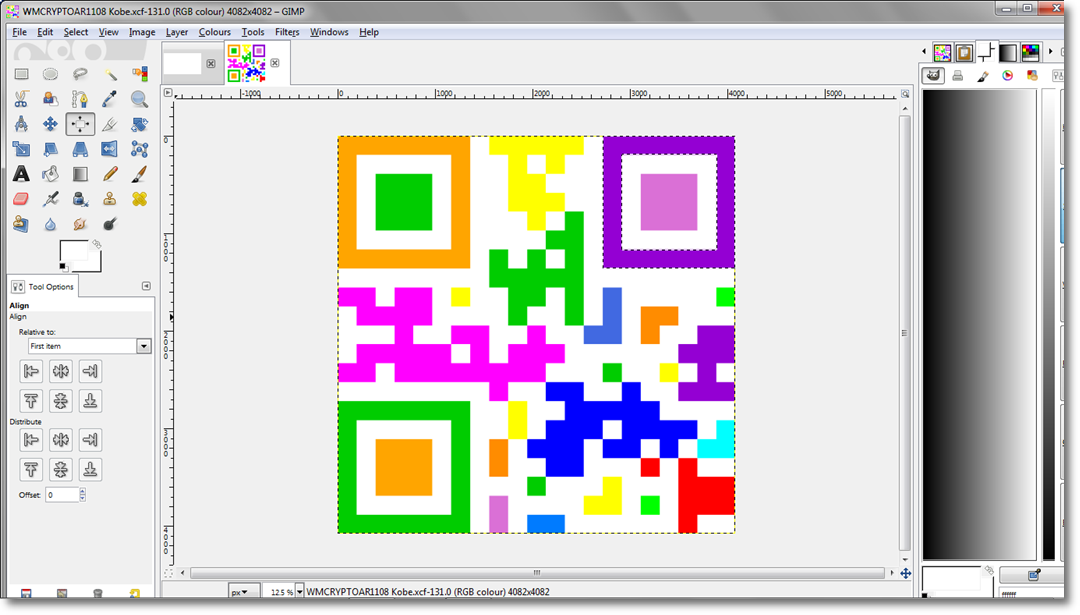Select the Zoom magnifier tool

(139, 99)
